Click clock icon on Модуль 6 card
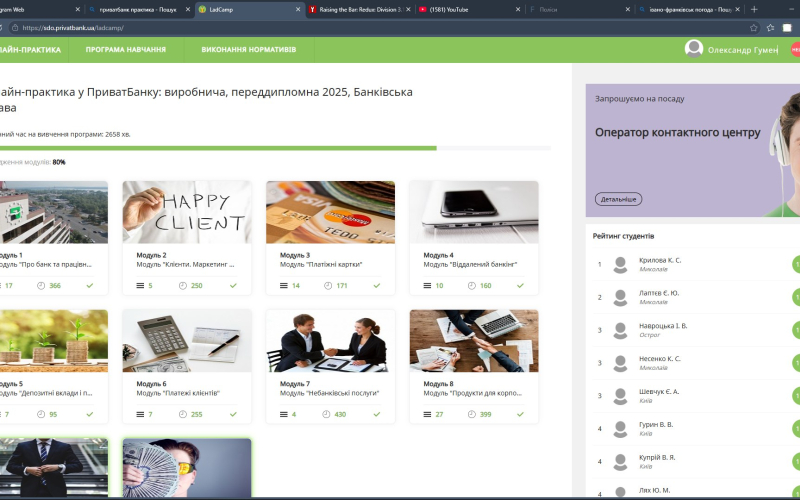Image resolution: width=800 pixels, height=500 pixels. (183, 414)
